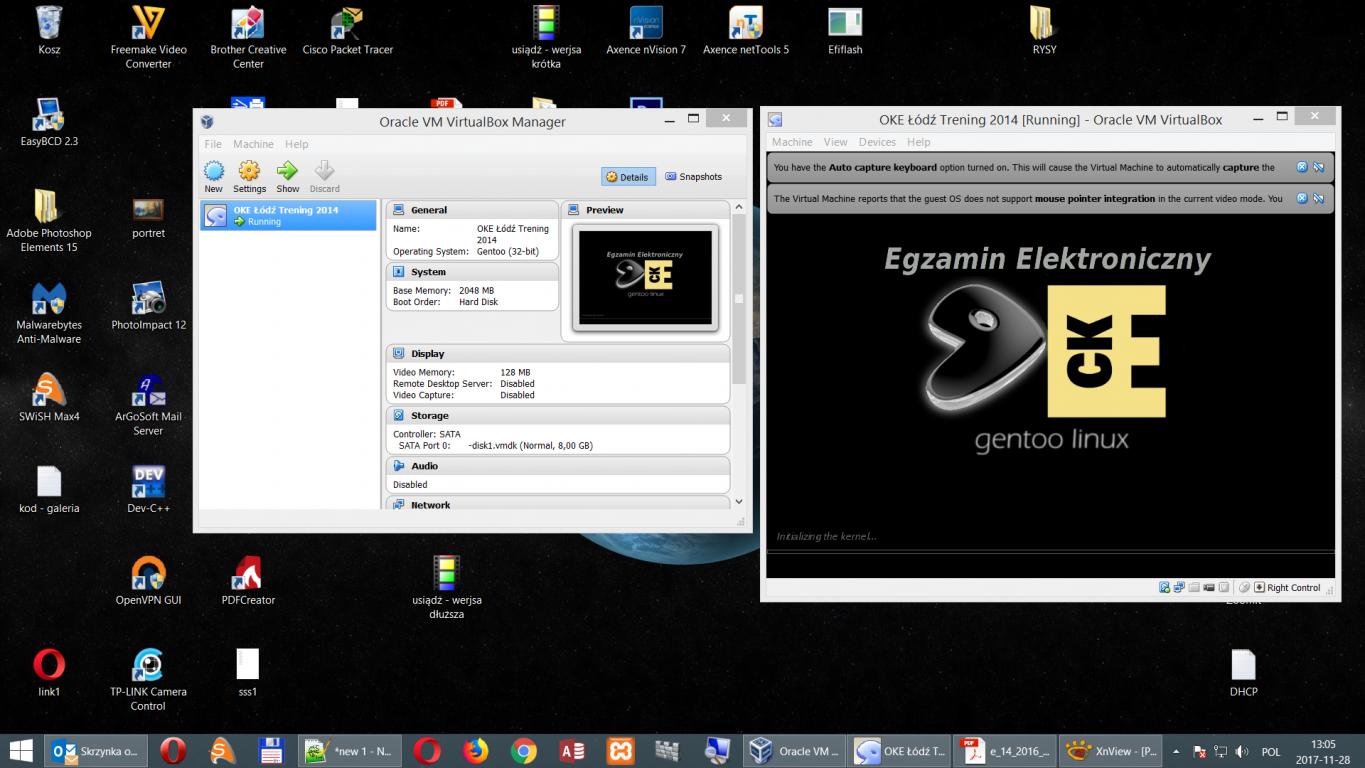Image resolution: width=1365 pixels, height=768 pixels.
Task: Select the DHCP file on desktop
Action: point(1243,672)
